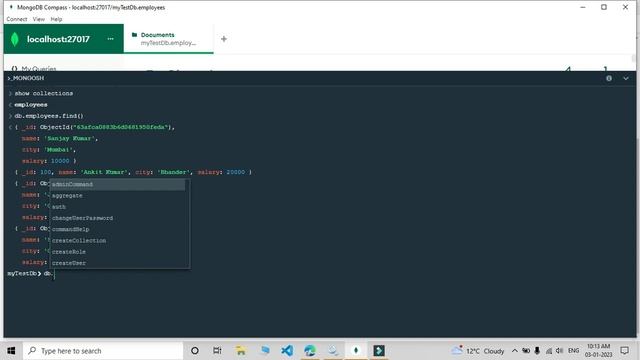This screenshot has height=360, width=640.
Task: Click the taskbar search box
Action: click(x=103, y=351)
